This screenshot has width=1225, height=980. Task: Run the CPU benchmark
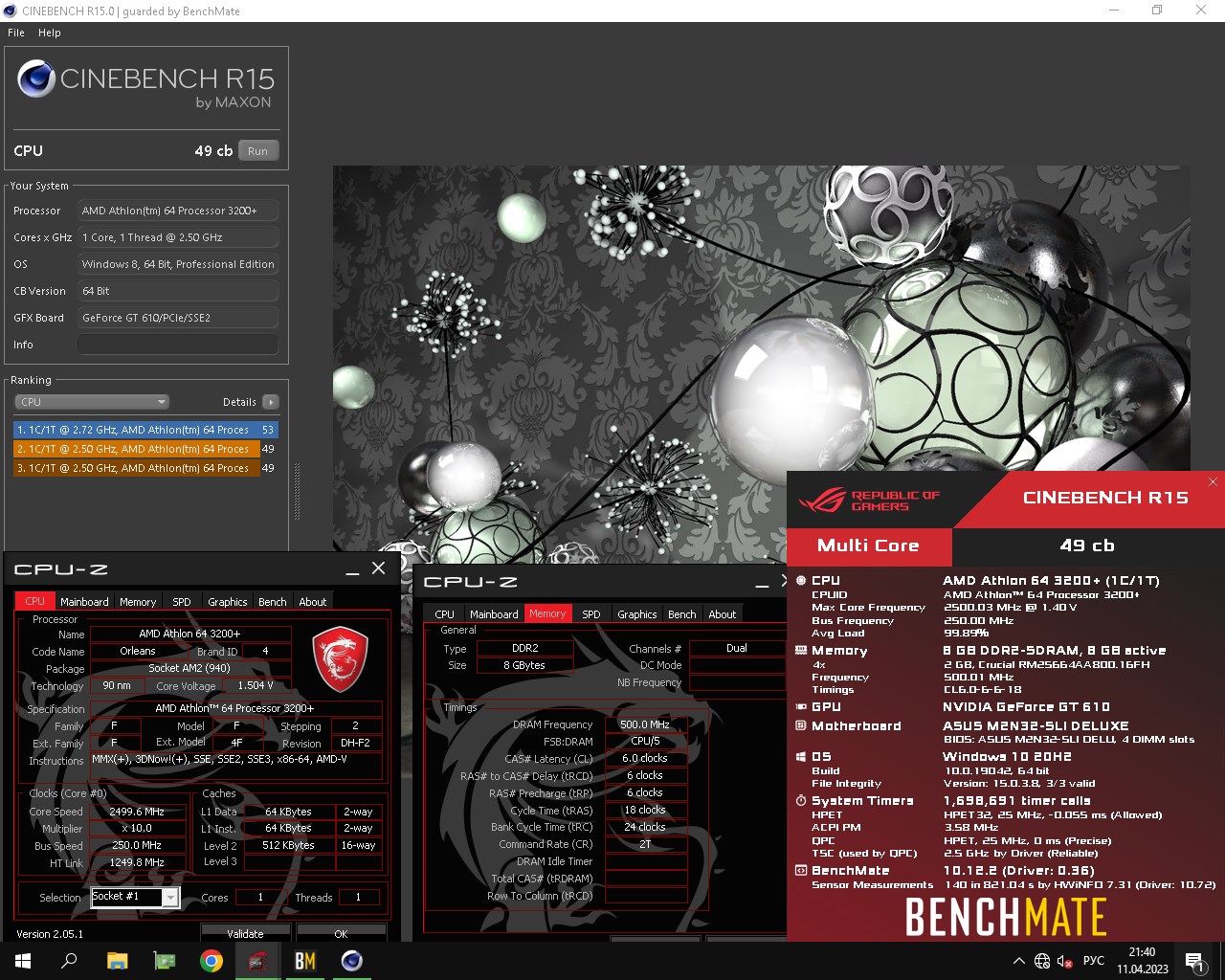(x=258, y=151)
